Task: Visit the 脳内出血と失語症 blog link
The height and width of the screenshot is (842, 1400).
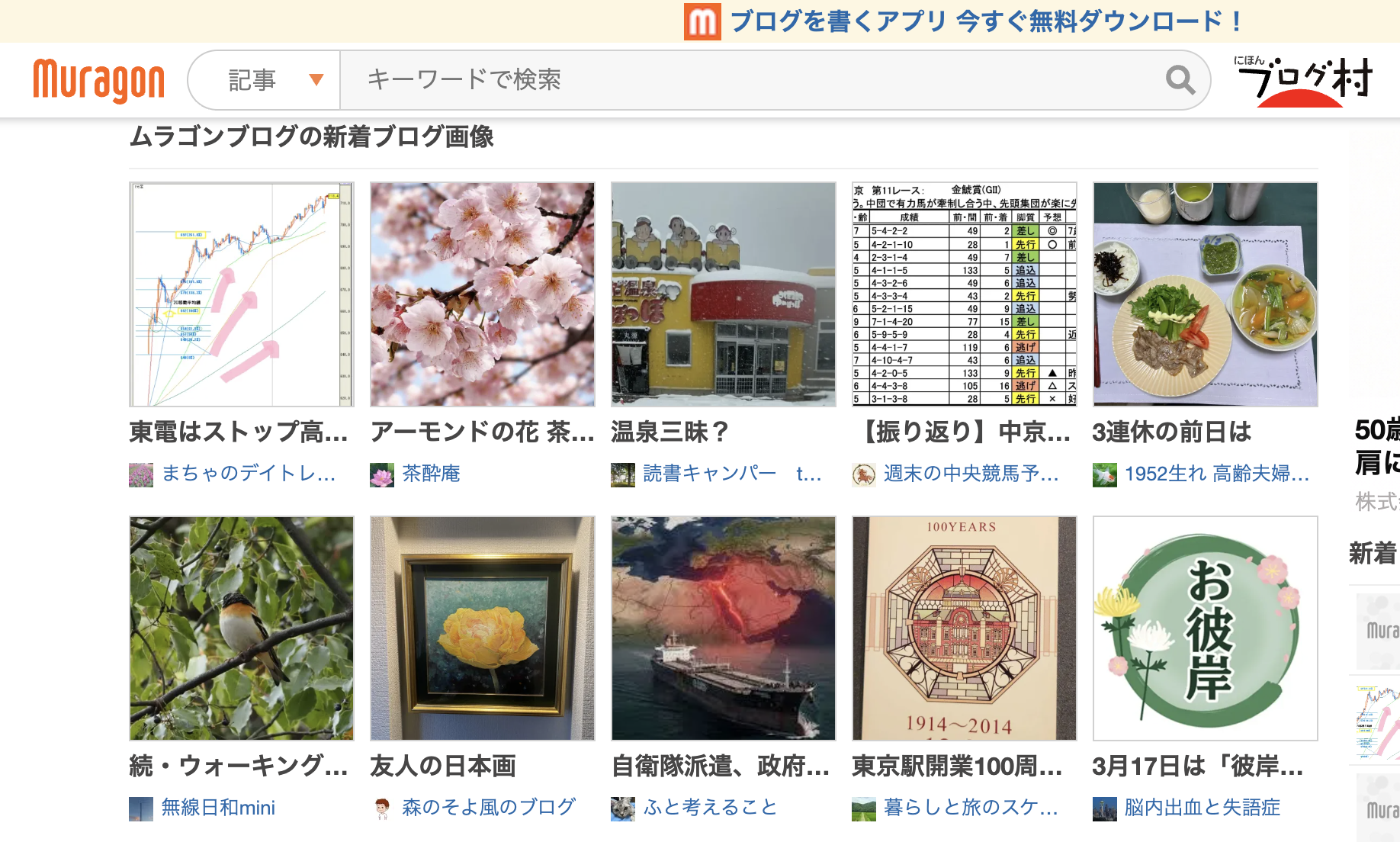Action: pos(1203,808)
